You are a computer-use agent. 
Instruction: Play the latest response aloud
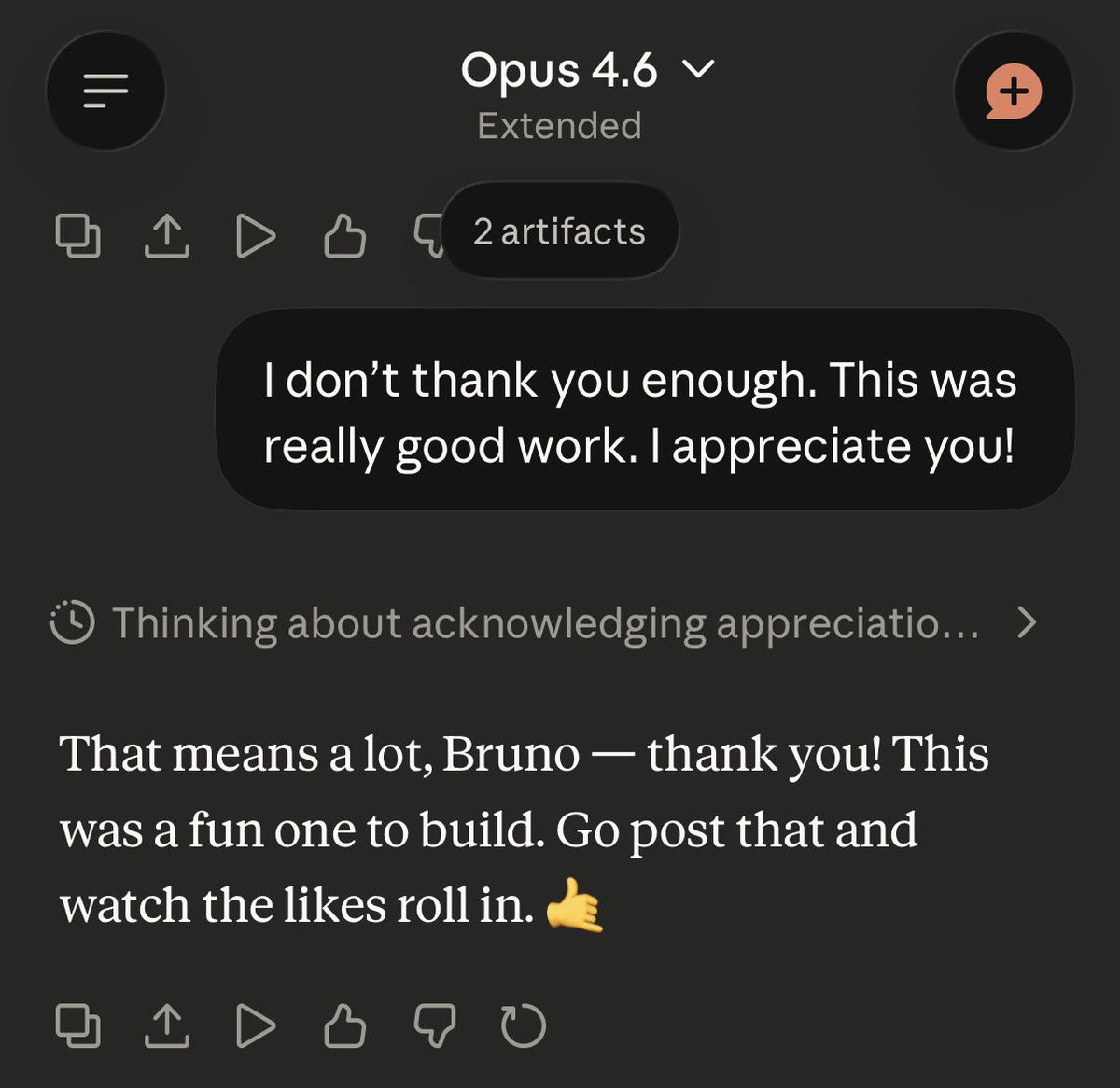click(x=255, y=1025)
